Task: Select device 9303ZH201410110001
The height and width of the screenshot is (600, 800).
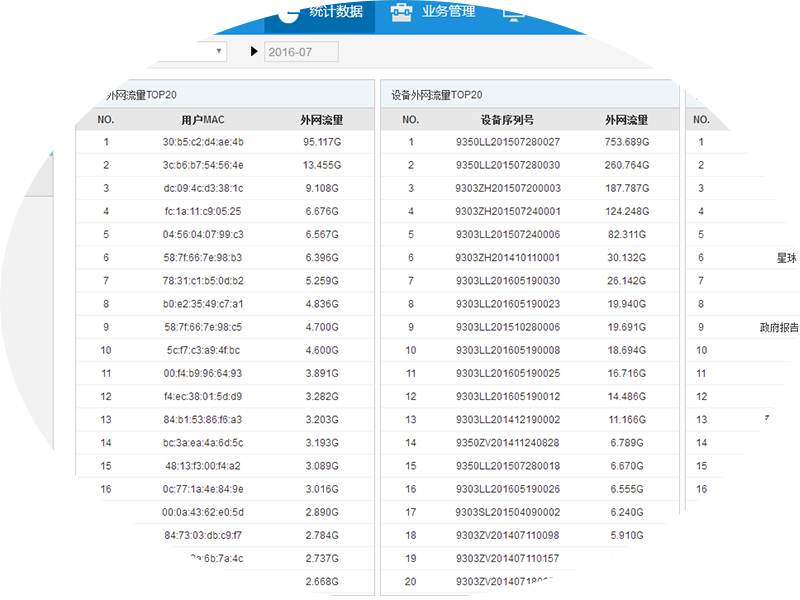Action: point(508,258)
